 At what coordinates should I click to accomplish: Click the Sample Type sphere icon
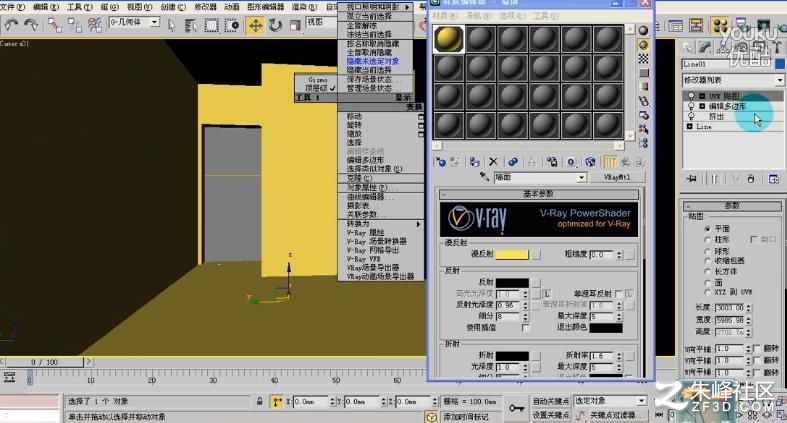pos(643,31)
